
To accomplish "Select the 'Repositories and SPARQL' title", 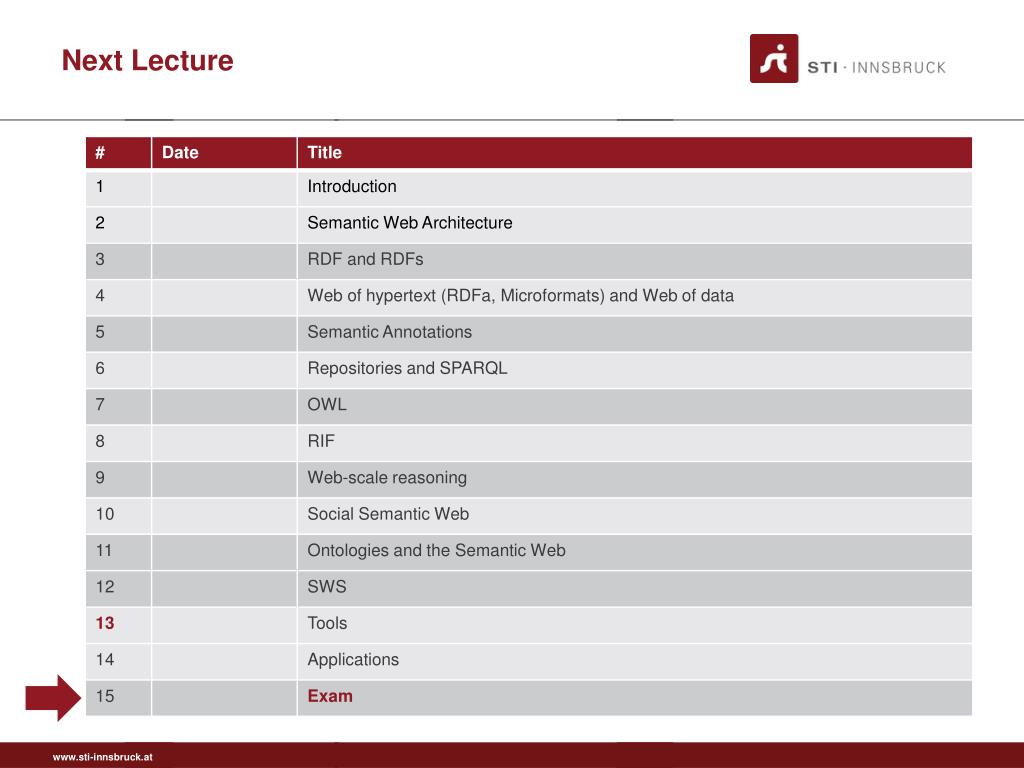I will pos(407,368).
